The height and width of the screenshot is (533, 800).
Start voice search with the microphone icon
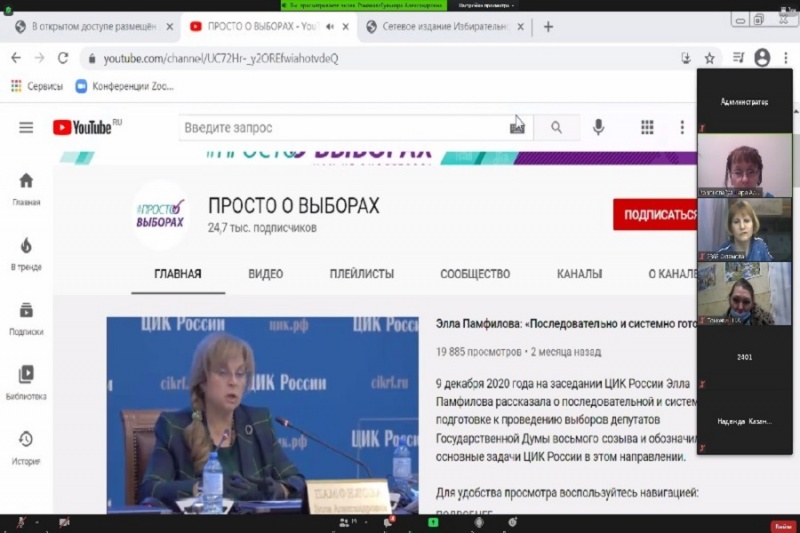[598, 127]
